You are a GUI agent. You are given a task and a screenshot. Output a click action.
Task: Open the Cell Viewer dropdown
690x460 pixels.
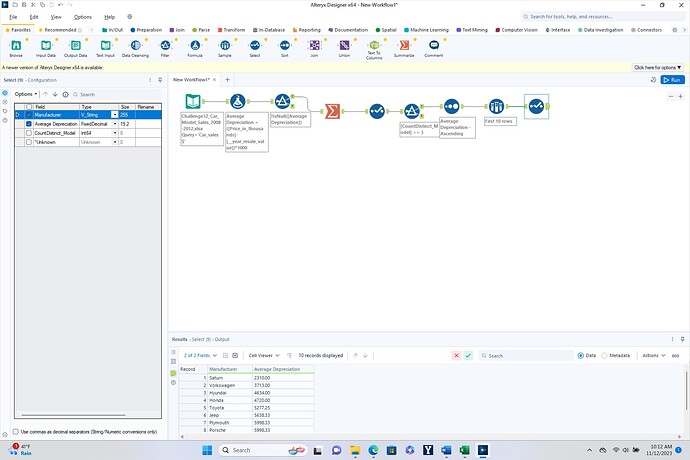click(264, 356)
